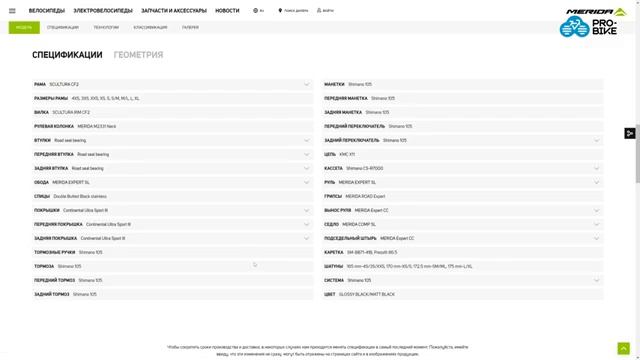Click the page vertical scrollbar thumb
Viewport: 640px width, 360px height.
638,153
